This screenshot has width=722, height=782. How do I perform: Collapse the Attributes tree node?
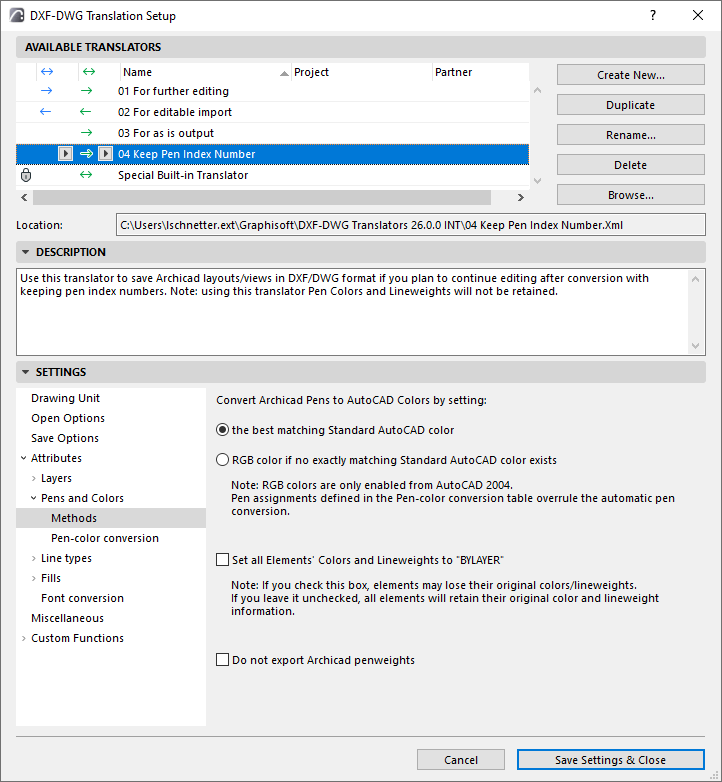tap(23, 458)
